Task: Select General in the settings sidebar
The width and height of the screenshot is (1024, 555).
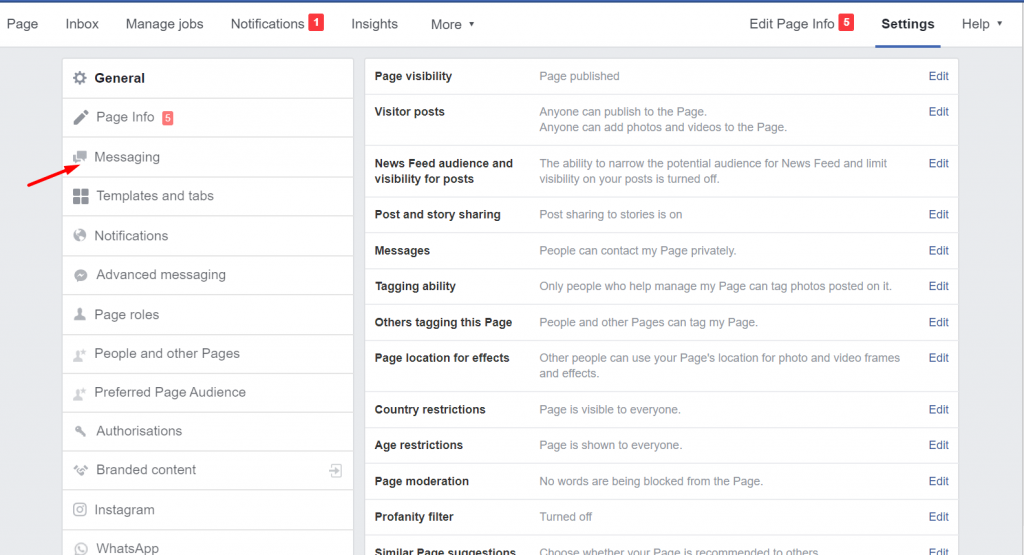Action: 208,78
